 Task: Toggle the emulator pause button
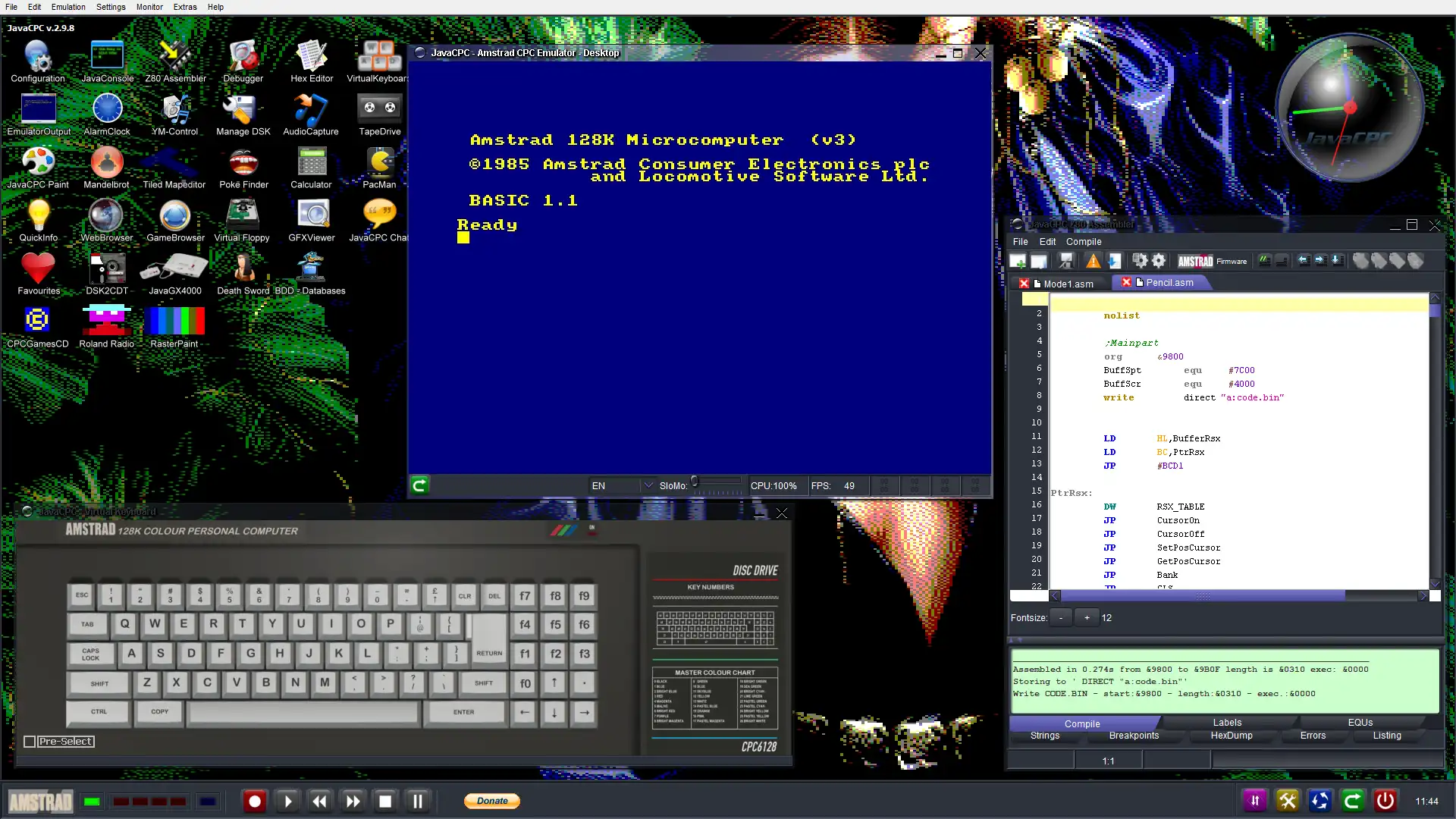(x=419, y=800)
